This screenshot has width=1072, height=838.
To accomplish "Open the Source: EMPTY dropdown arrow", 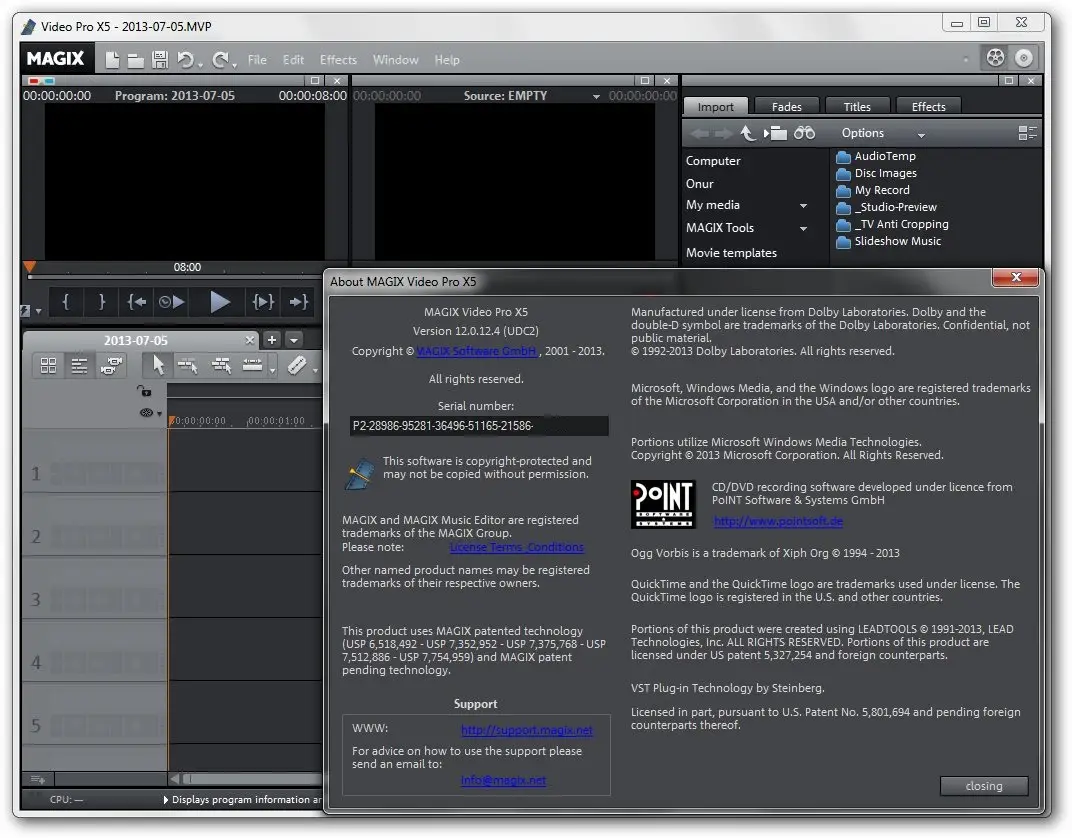I will tap(595, 96).
